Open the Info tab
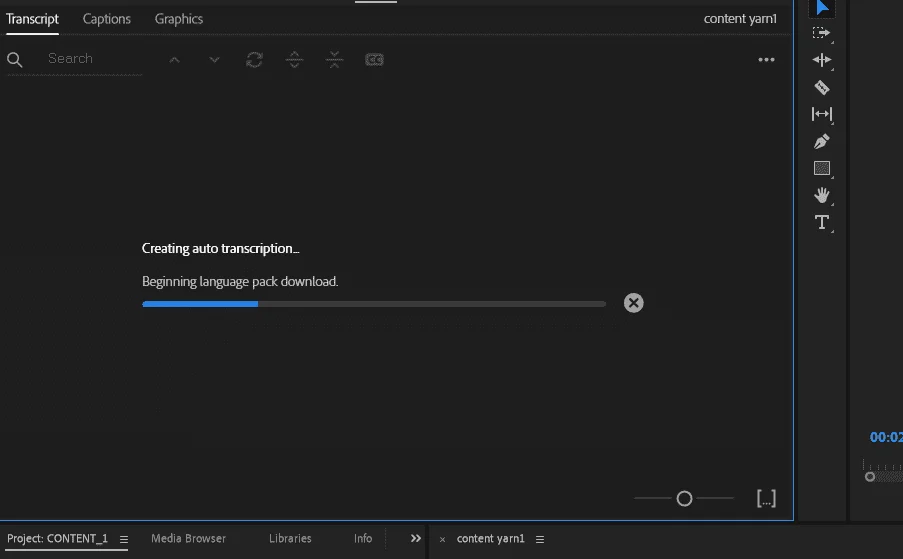This screenshot has height=559, width=903. tap(363, 539)
